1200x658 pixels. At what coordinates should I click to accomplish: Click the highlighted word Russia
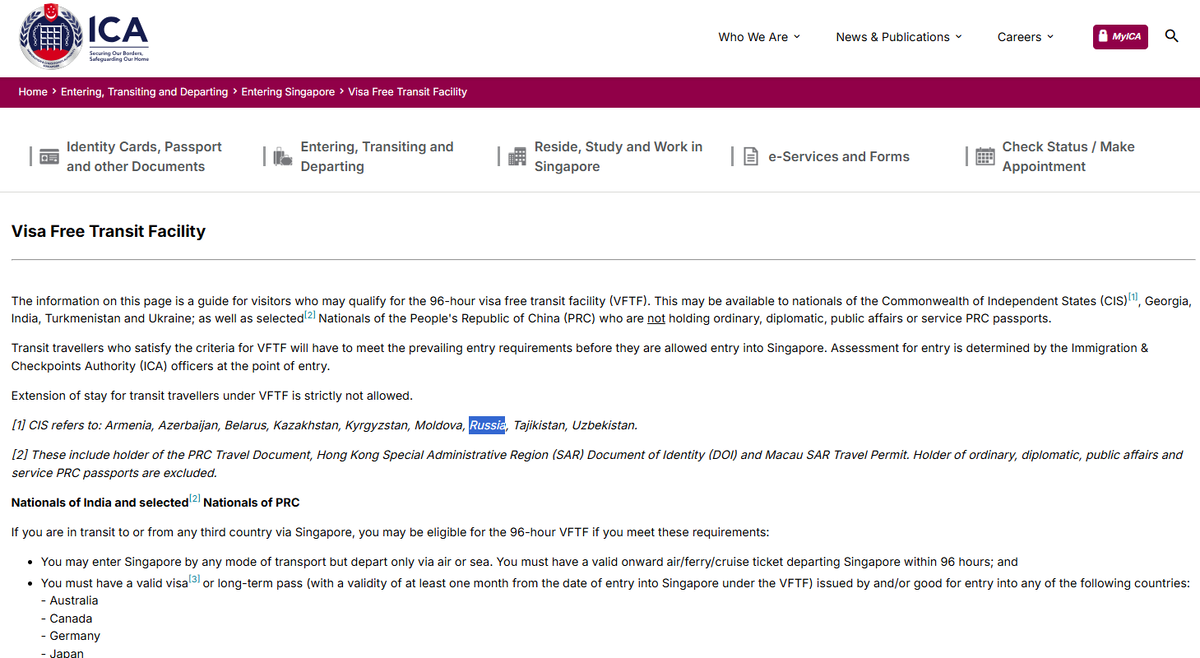[487, 425]
